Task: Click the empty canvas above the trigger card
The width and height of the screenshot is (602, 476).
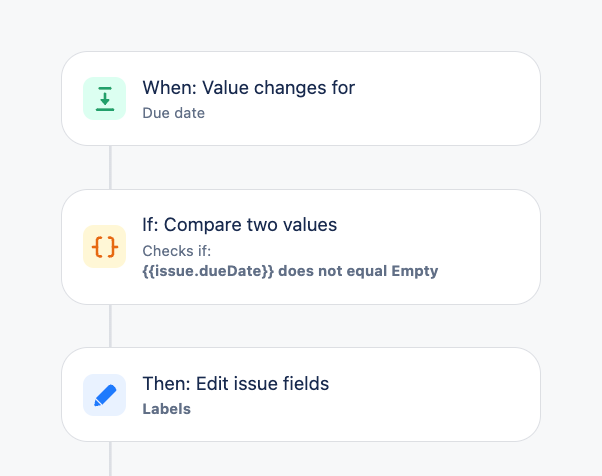Action: (301, 25)
